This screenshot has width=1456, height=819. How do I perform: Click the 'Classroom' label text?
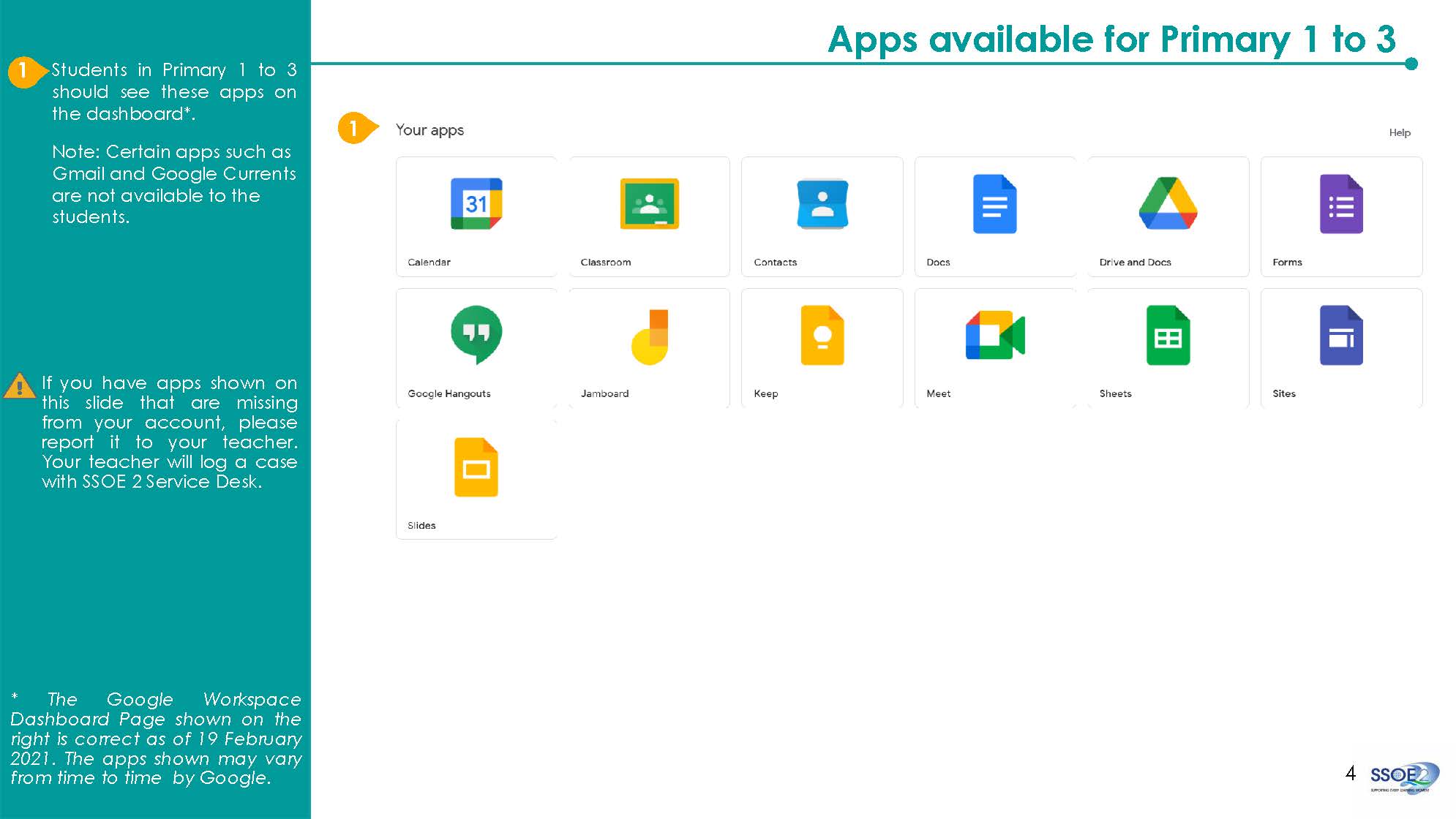(606, 262)
